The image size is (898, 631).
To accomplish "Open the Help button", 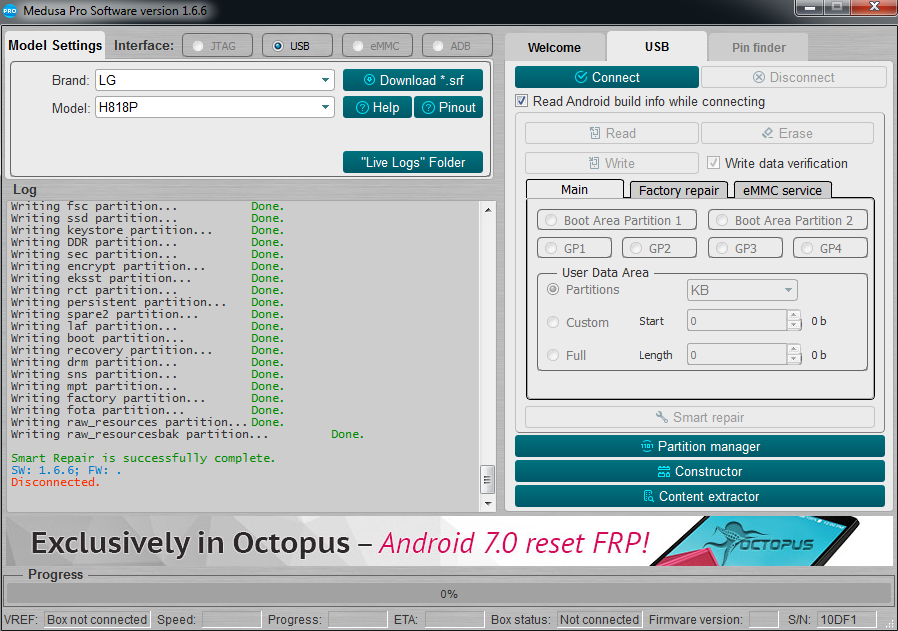I will tap(377, 108).
